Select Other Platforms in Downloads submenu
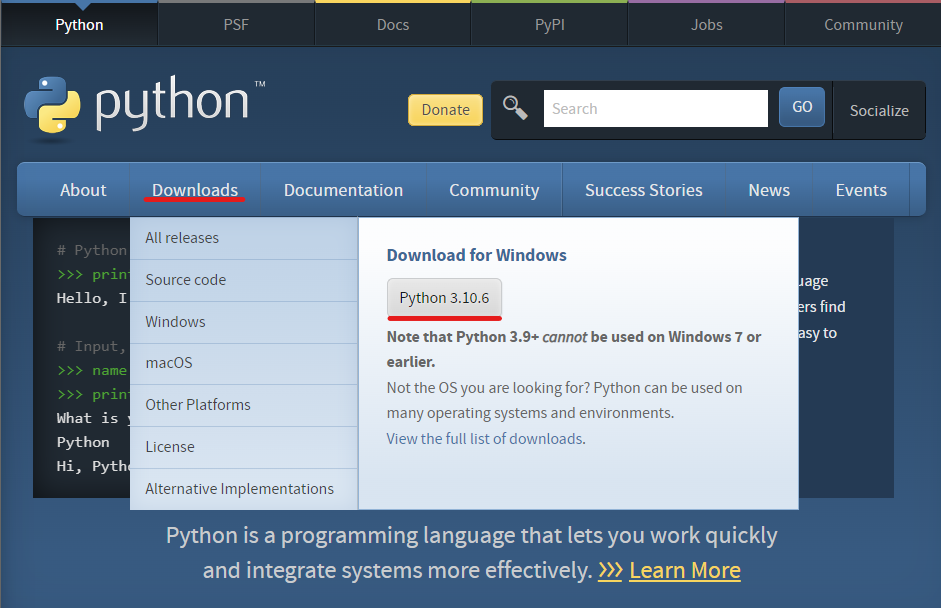Screen dimensions: 941x608 244,405
